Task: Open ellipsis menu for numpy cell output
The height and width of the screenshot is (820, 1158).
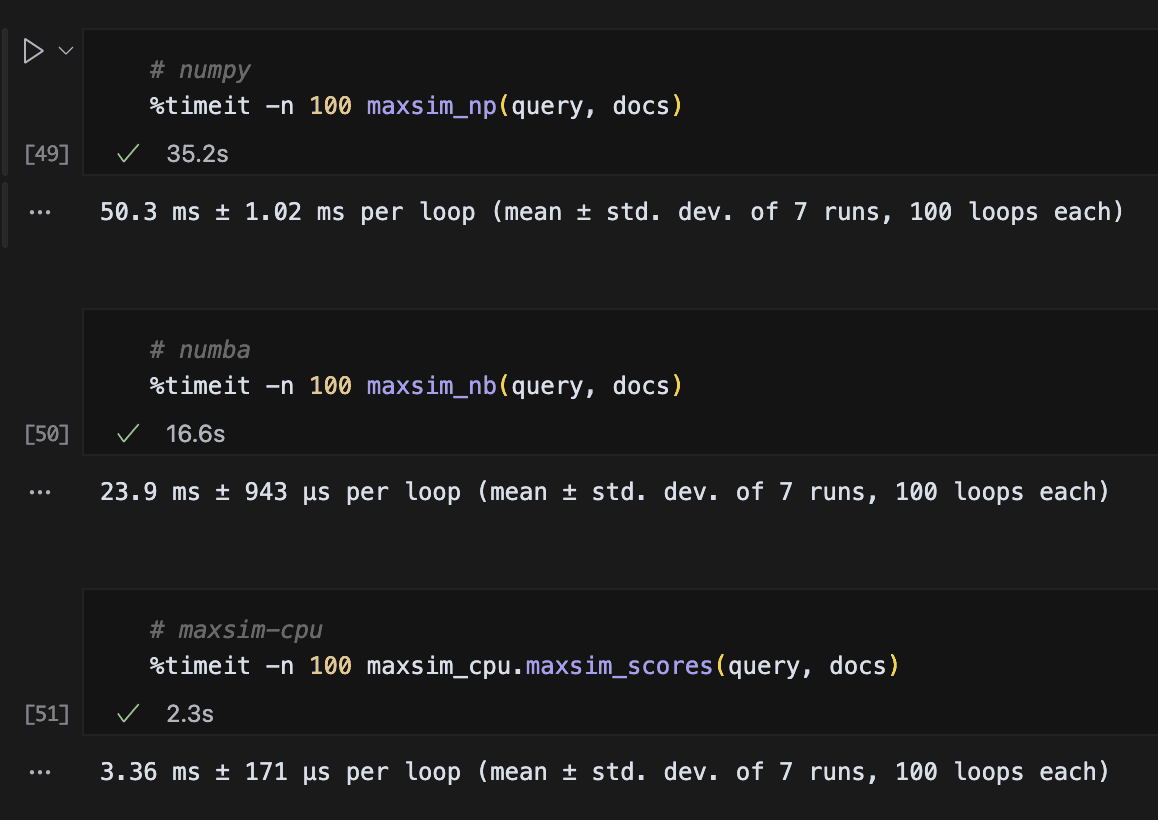Action: point(40,213)
